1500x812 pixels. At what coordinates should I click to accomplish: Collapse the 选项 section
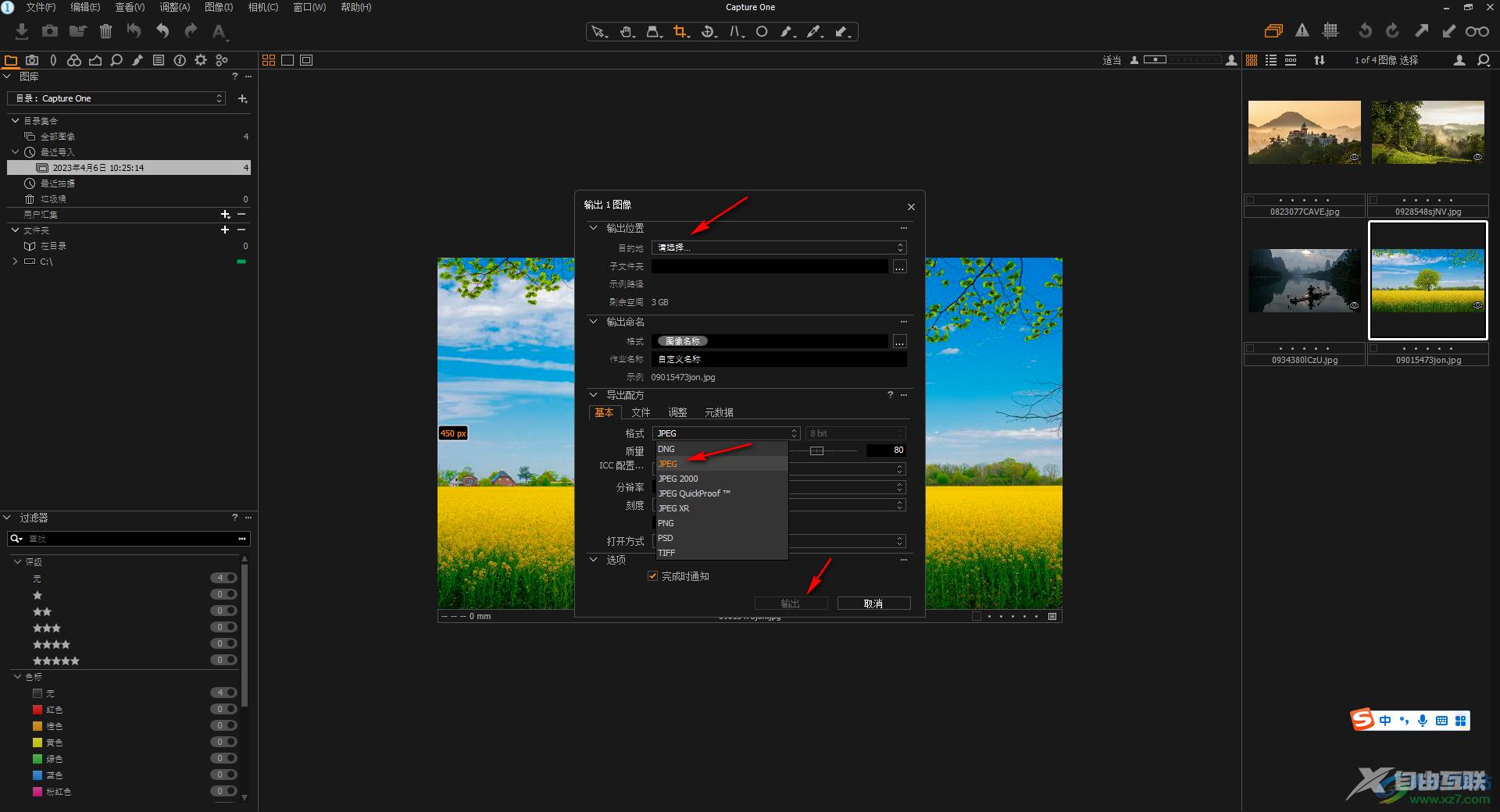coord(593,560)
